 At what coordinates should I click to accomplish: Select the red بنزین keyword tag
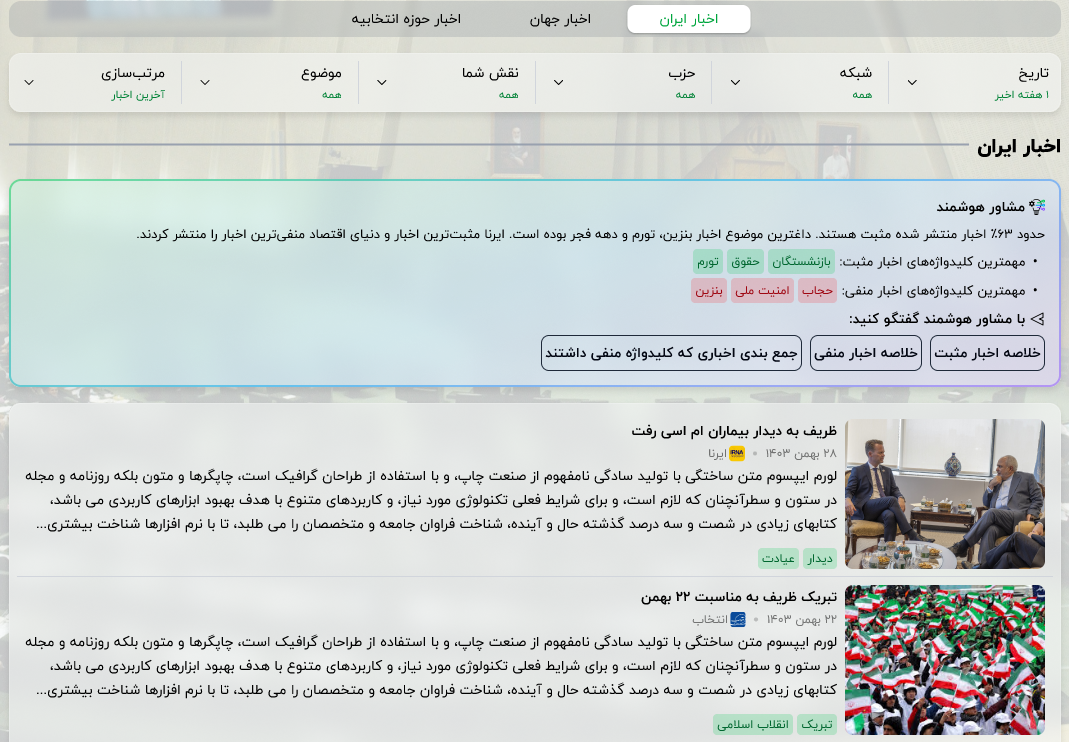click(709, 291)
